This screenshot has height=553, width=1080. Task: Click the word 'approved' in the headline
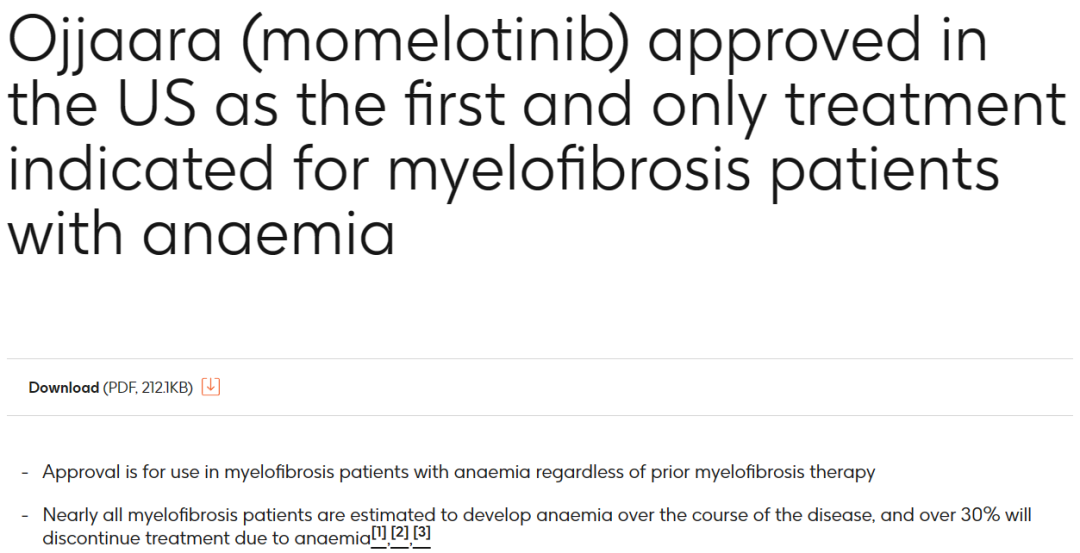coord(785,45)
